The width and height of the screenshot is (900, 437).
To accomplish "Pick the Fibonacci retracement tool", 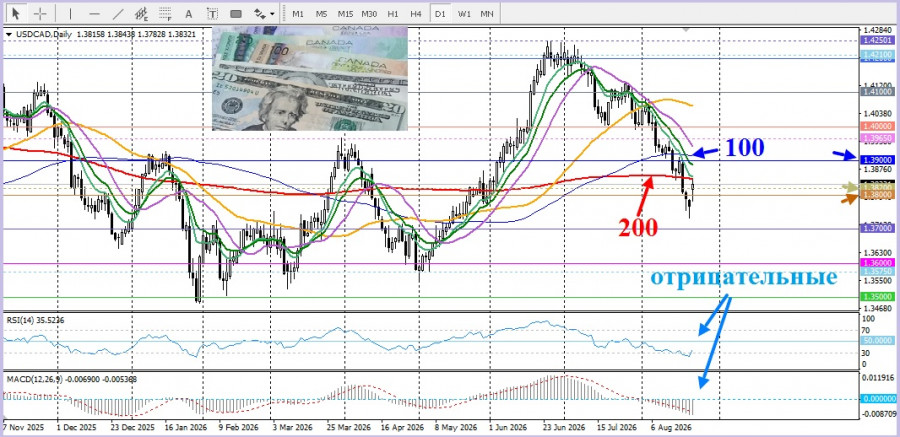I will tap(166, 13).
